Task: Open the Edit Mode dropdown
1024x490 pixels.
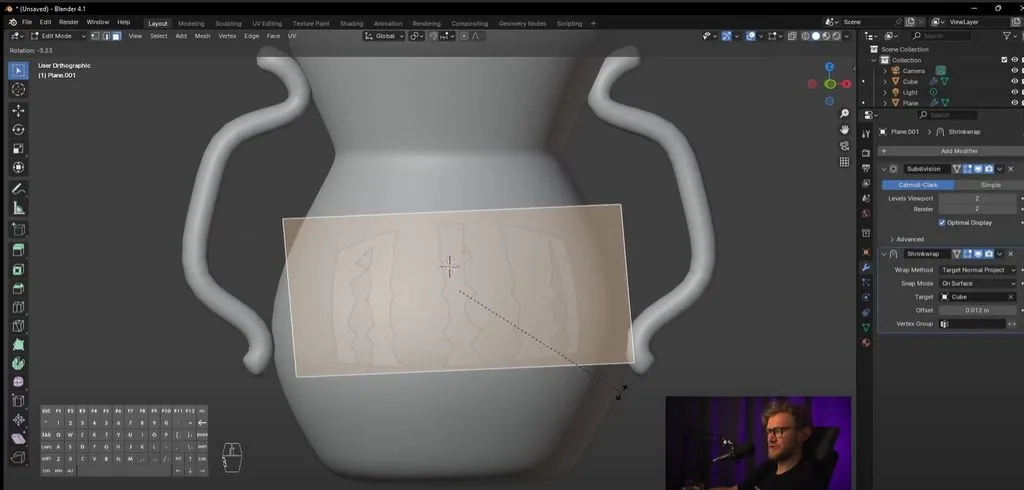Action: 57,36
